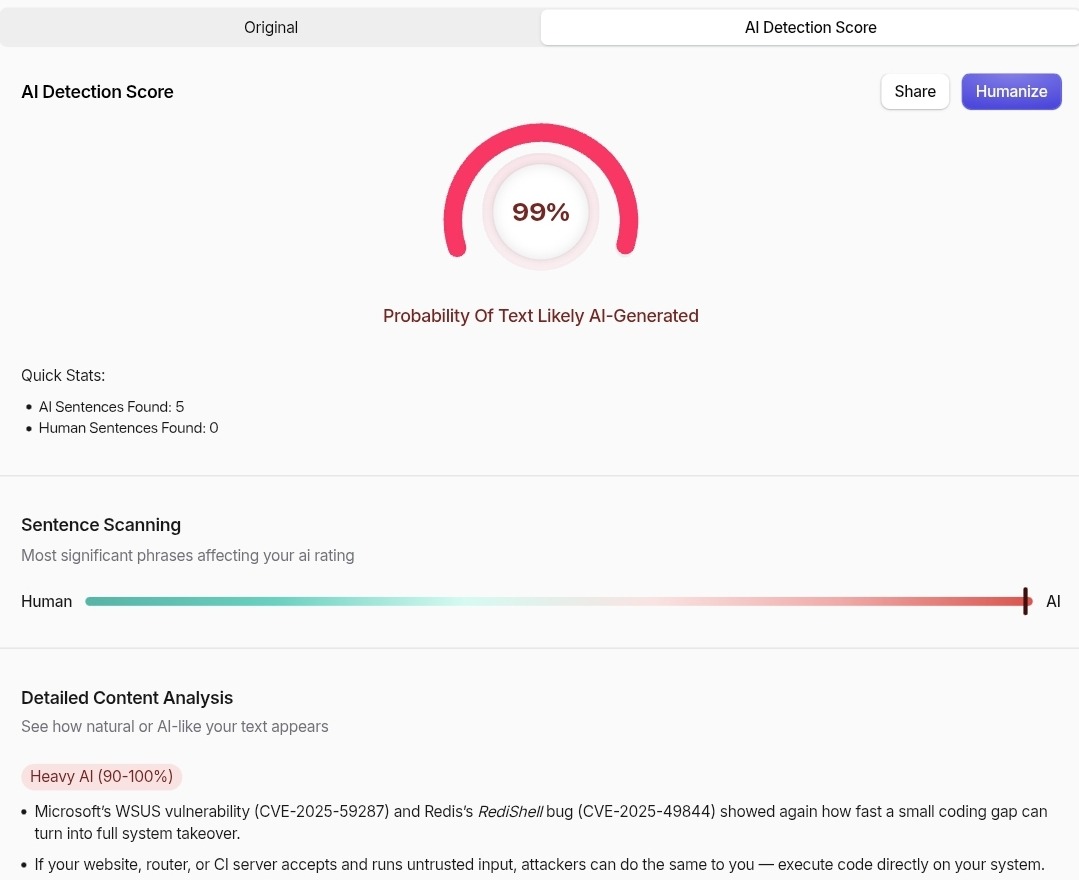Click the purple Humanize button
The image size is (1079, 880).
tap(1011, 92)
